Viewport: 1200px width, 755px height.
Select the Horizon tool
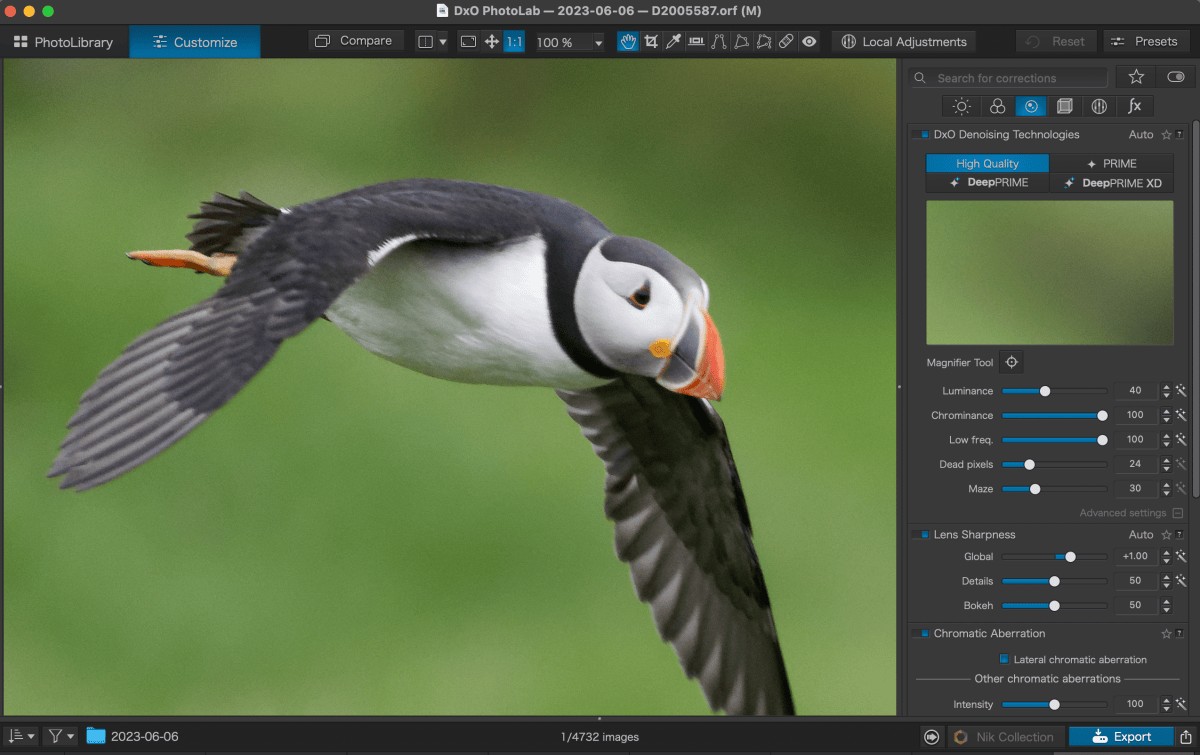[695, 42]
